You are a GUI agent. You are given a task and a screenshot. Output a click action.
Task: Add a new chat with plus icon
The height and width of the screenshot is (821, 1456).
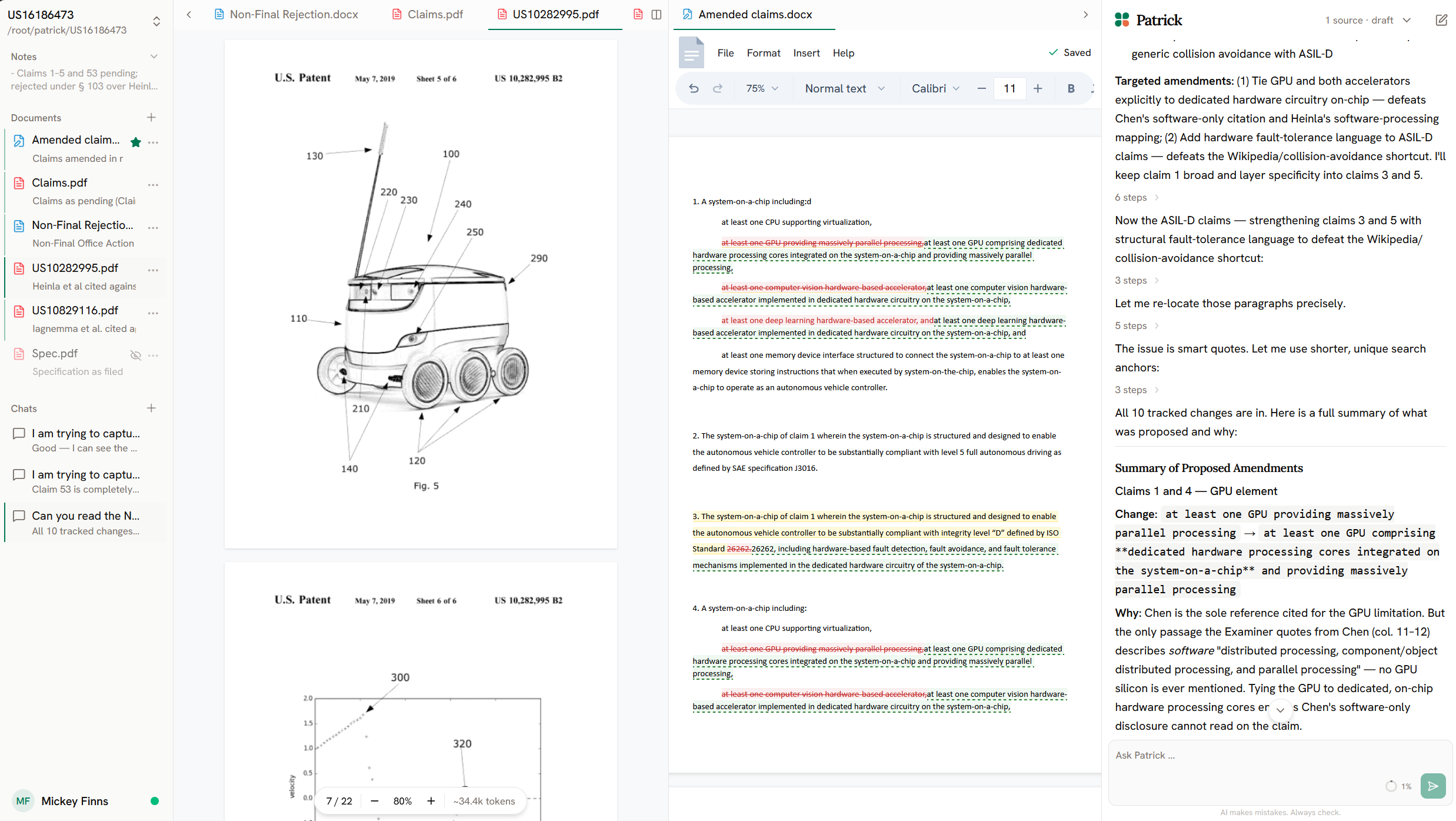(x=151, y=408)
